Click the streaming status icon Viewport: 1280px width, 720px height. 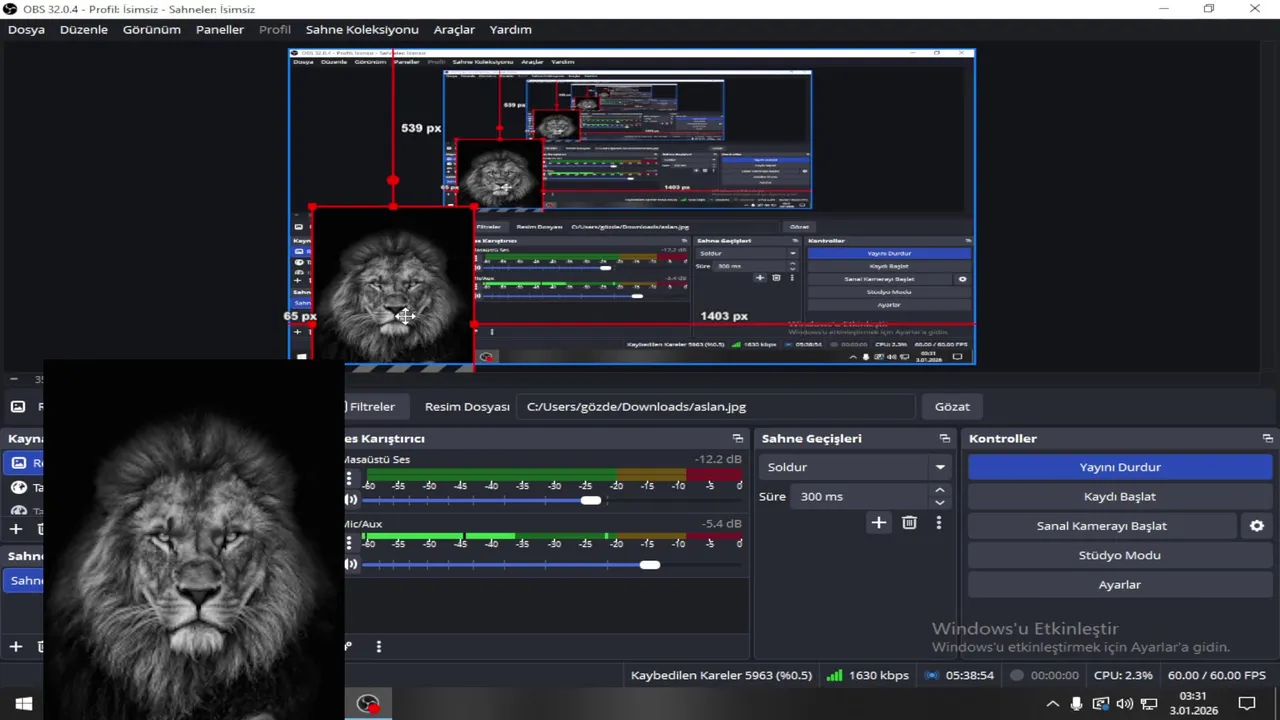pos(931,675)
